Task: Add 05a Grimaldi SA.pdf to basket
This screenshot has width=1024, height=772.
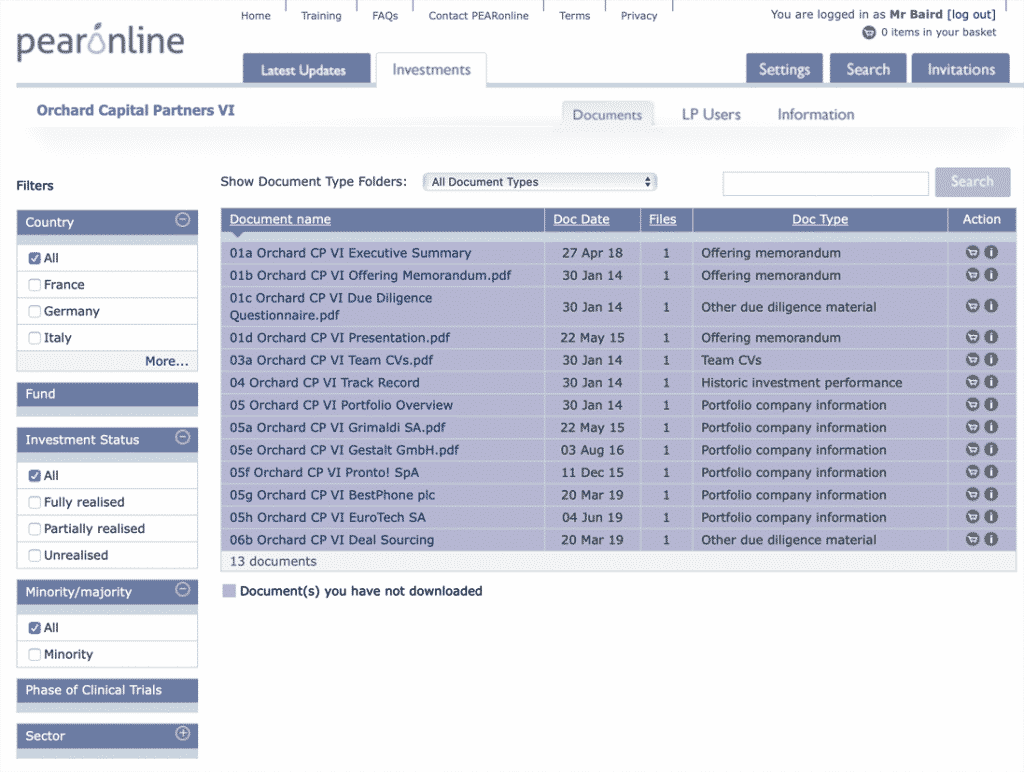Action: (x=972, y=427)
